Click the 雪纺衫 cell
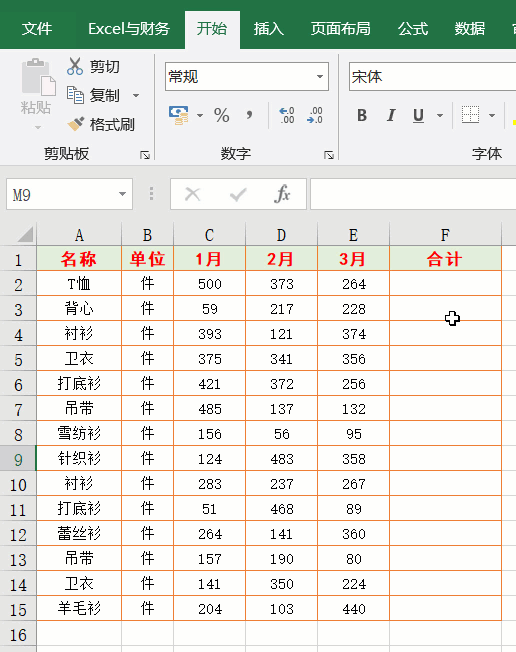516x652 pixels. tap(79, 433)
